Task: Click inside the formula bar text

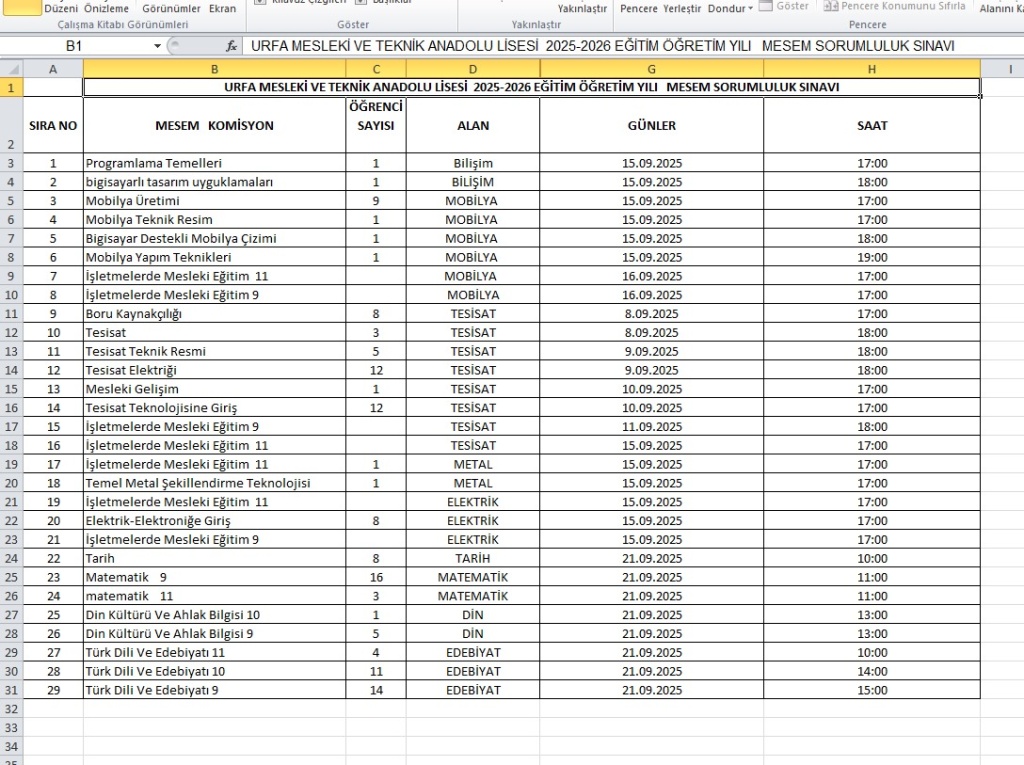Action: pyautogui.click(x=600, y=46)
